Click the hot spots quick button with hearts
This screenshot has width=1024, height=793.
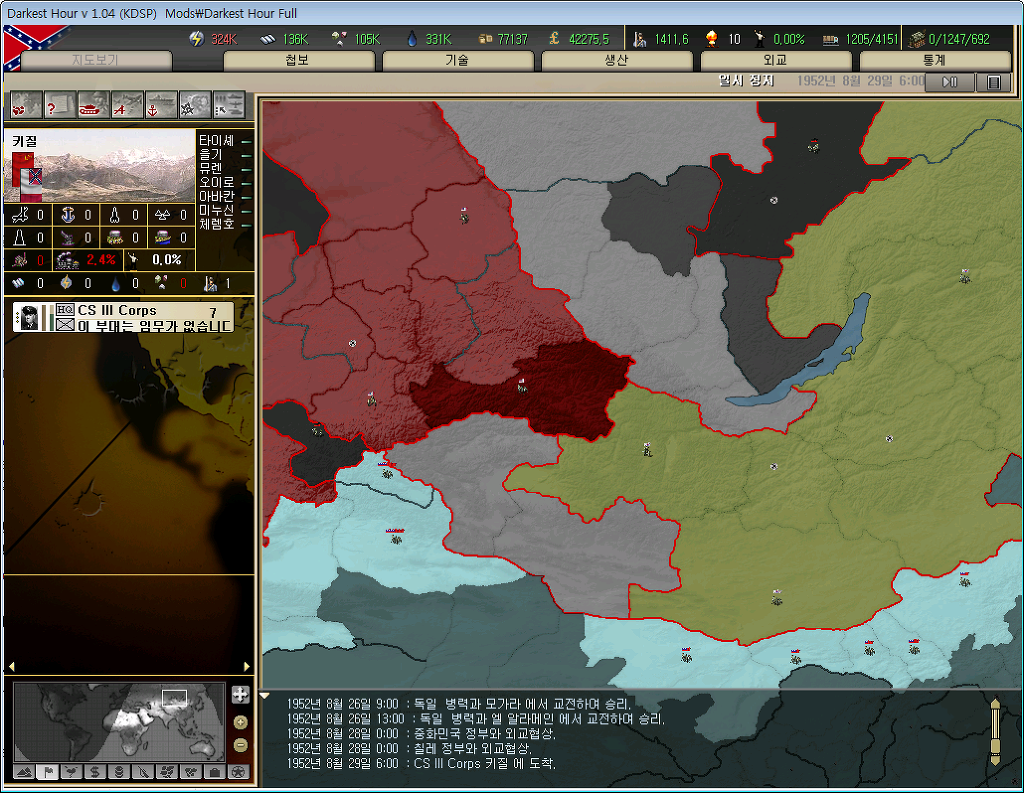tap(26, 105)
